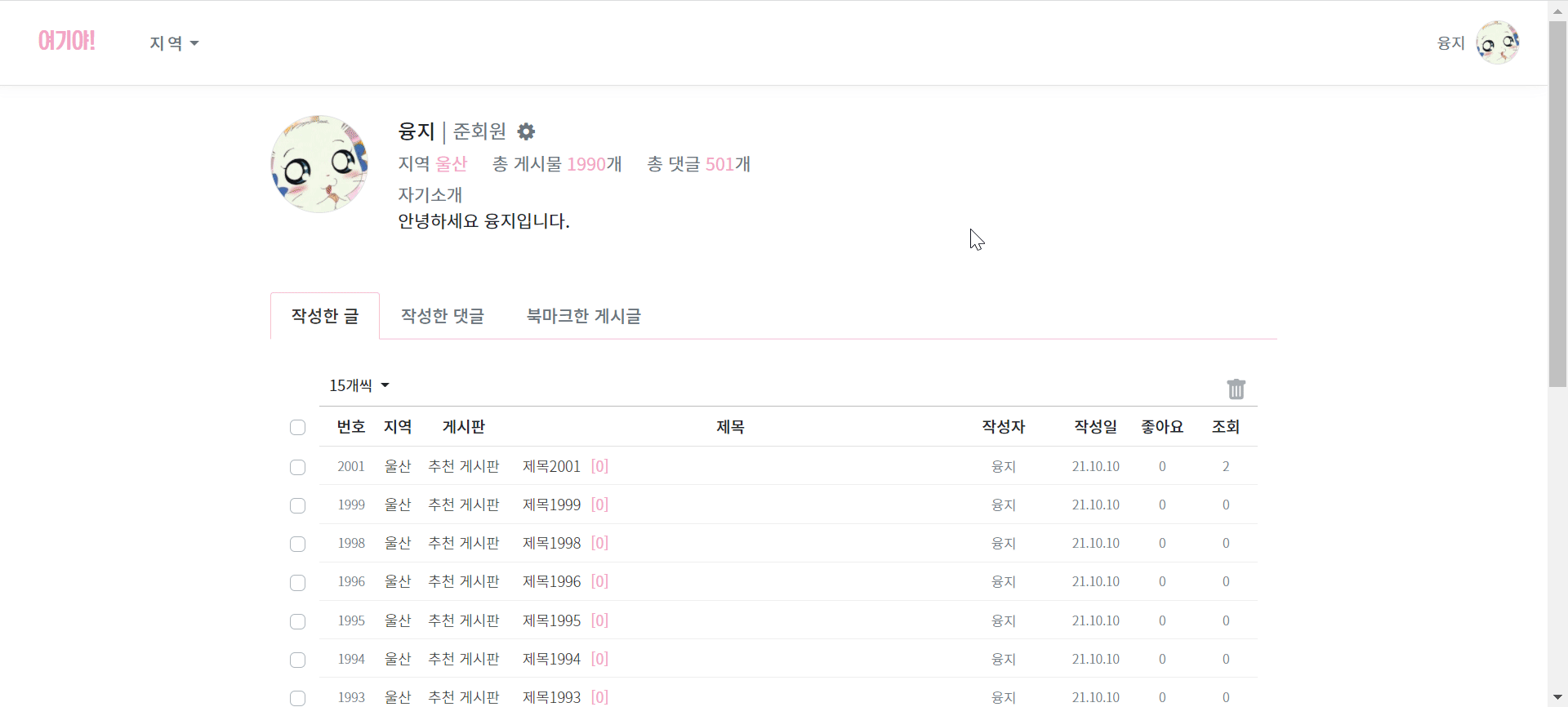Click the trash delete icon

[x=1236, y=389]
